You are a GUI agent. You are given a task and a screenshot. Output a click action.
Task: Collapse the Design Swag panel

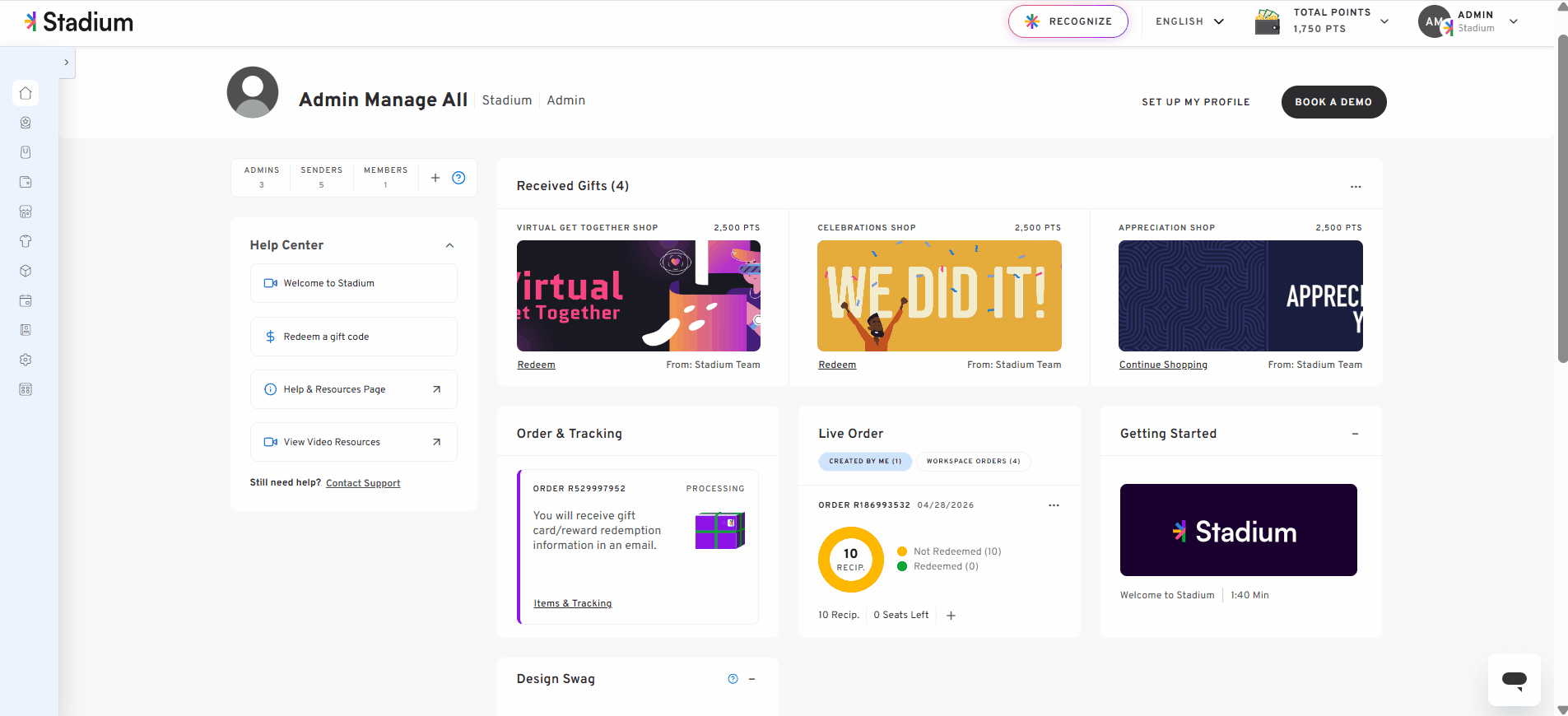pos(751,679)
